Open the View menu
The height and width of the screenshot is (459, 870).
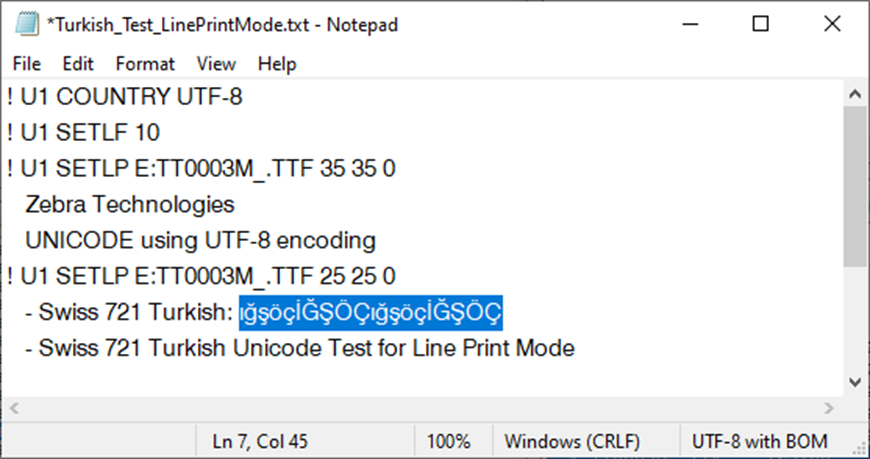click(216, 64)
